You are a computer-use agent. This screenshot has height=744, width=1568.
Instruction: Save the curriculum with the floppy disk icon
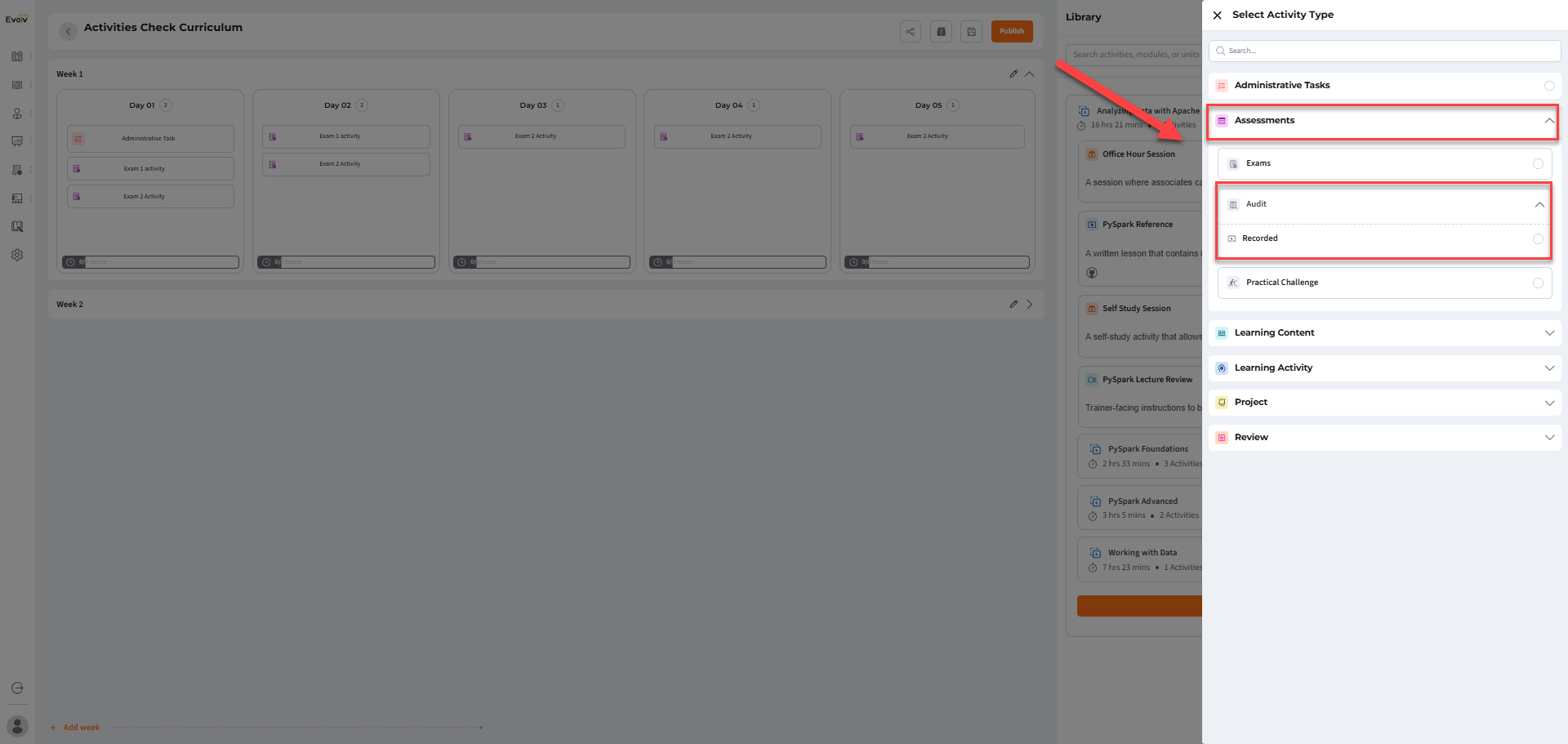tap(971, 32)
